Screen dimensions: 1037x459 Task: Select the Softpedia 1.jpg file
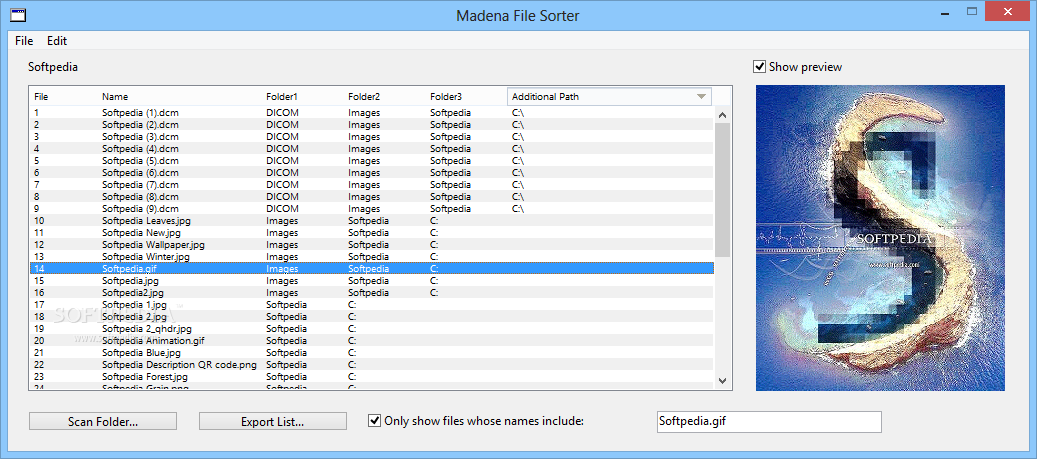[x=372, y=304]
